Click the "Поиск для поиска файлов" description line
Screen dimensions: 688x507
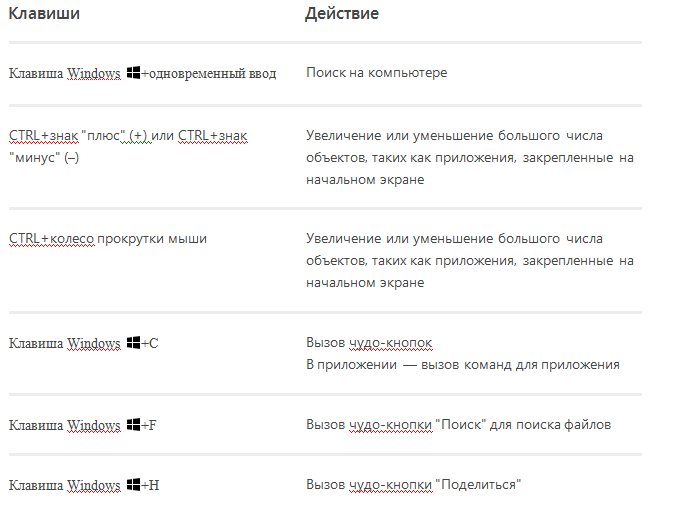458,424
